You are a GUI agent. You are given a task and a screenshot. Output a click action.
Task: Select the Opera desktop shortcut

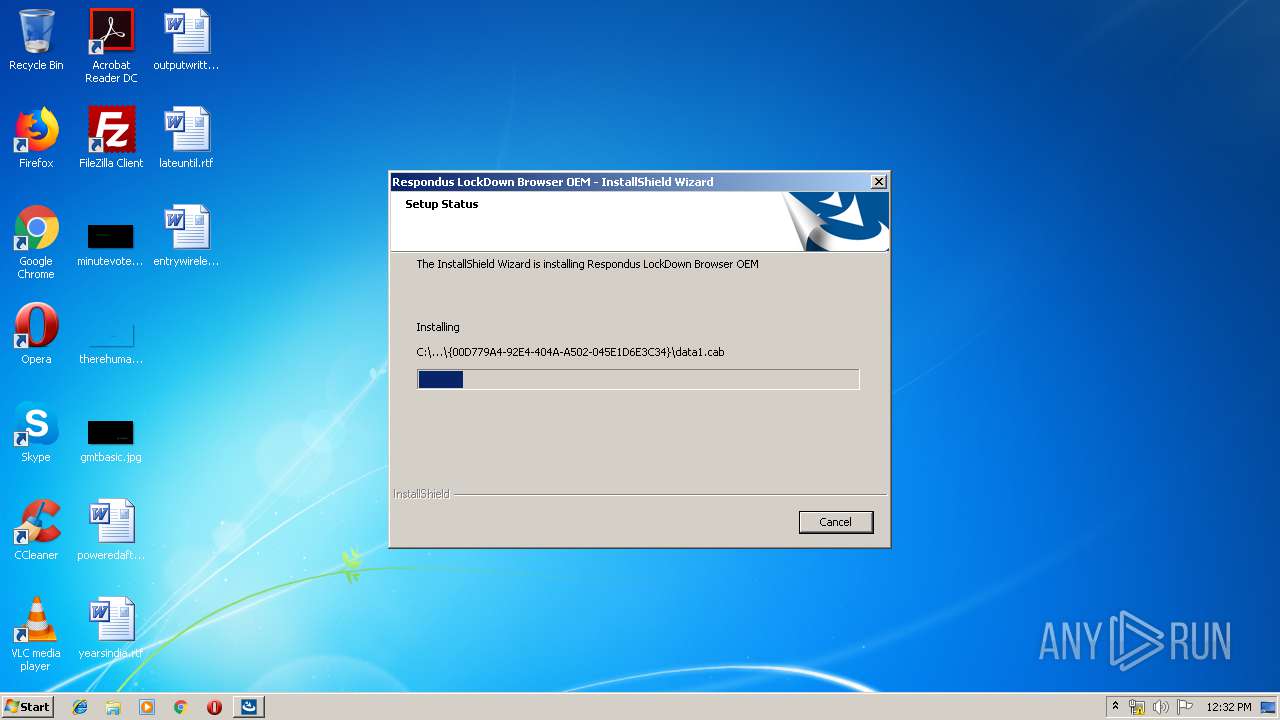[36, 334]
